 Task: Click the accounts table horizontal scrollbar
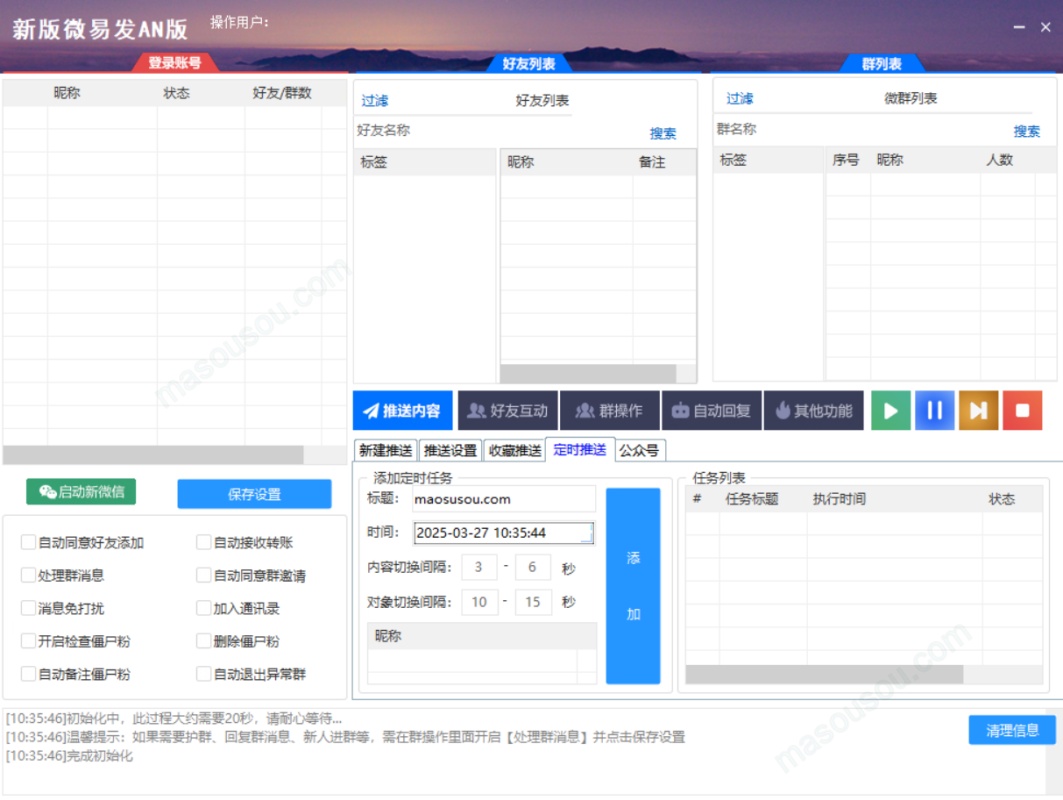[x=153, y=454]
